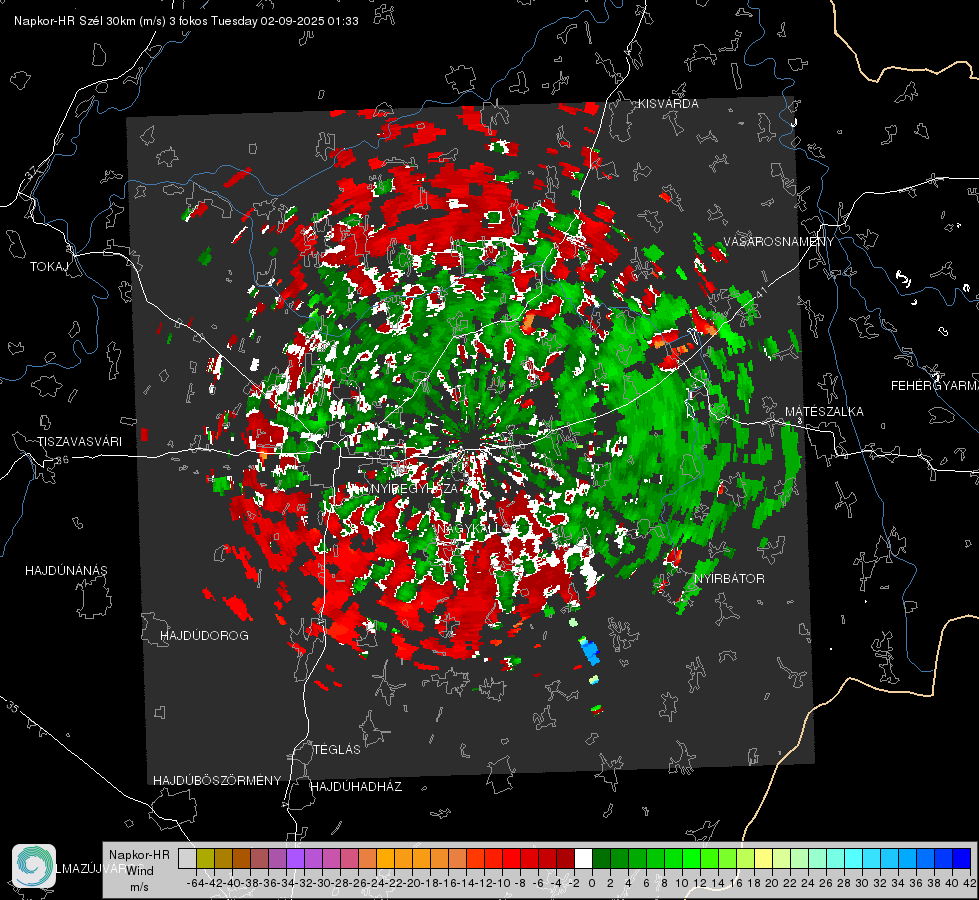This screenshot has width=979, height=900.
Task: Click the swirl logo icon beside the legend
Action: (x=34, y=865)
